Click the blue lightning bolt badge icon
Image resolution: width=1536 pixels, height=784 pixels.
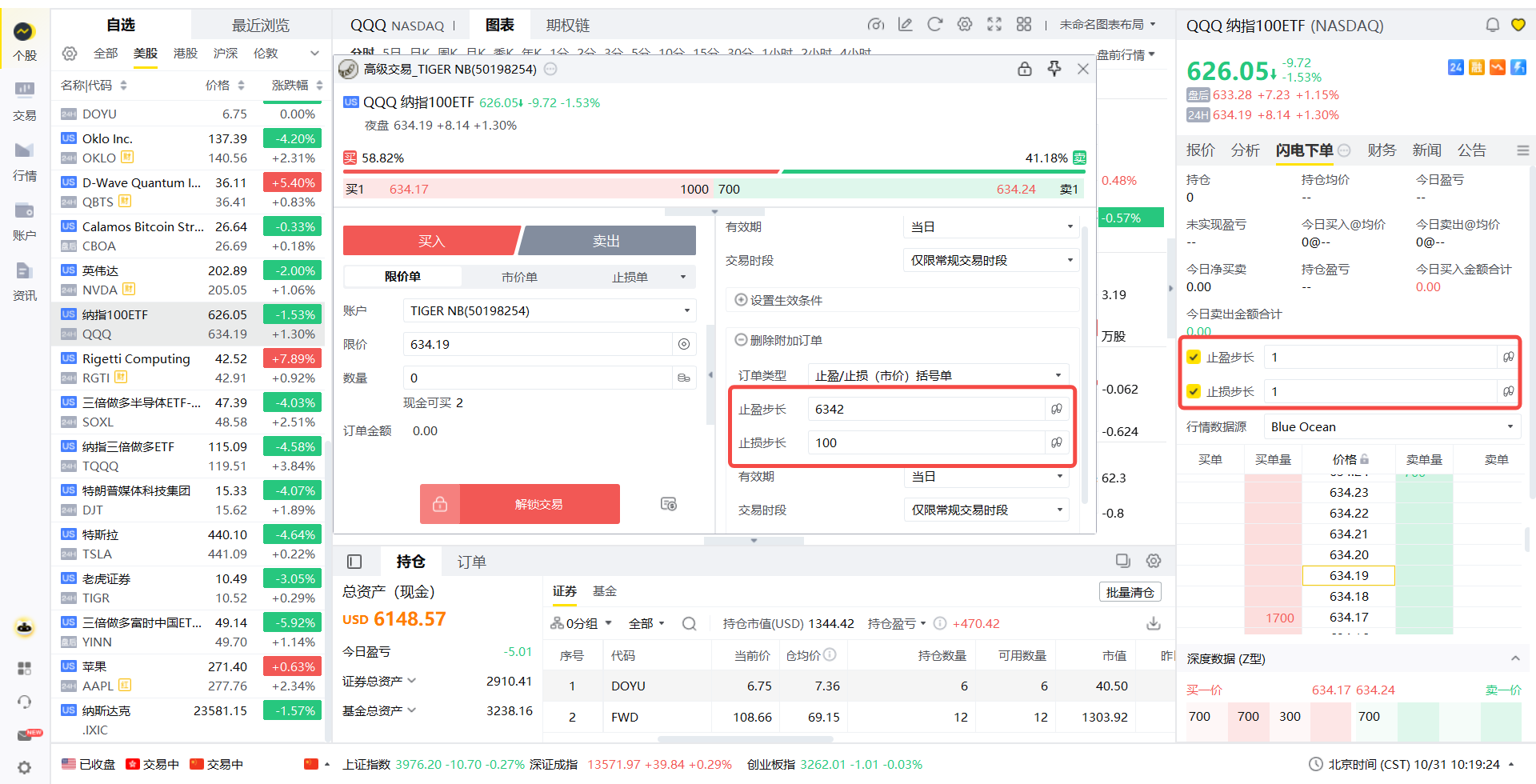click(x=1518, y=67)
